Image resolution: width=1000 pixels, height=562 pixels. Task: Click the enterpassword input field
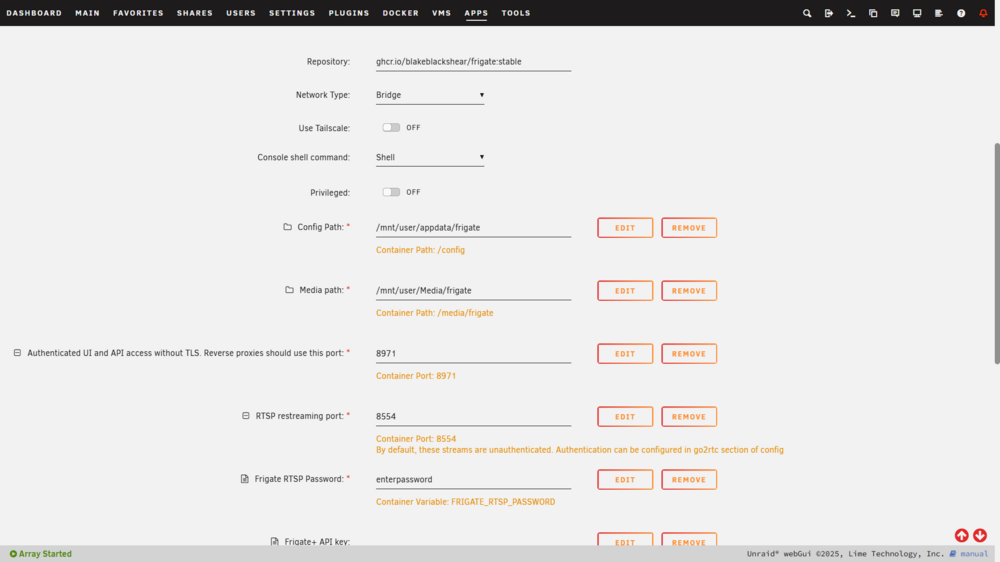coord(473,479)
